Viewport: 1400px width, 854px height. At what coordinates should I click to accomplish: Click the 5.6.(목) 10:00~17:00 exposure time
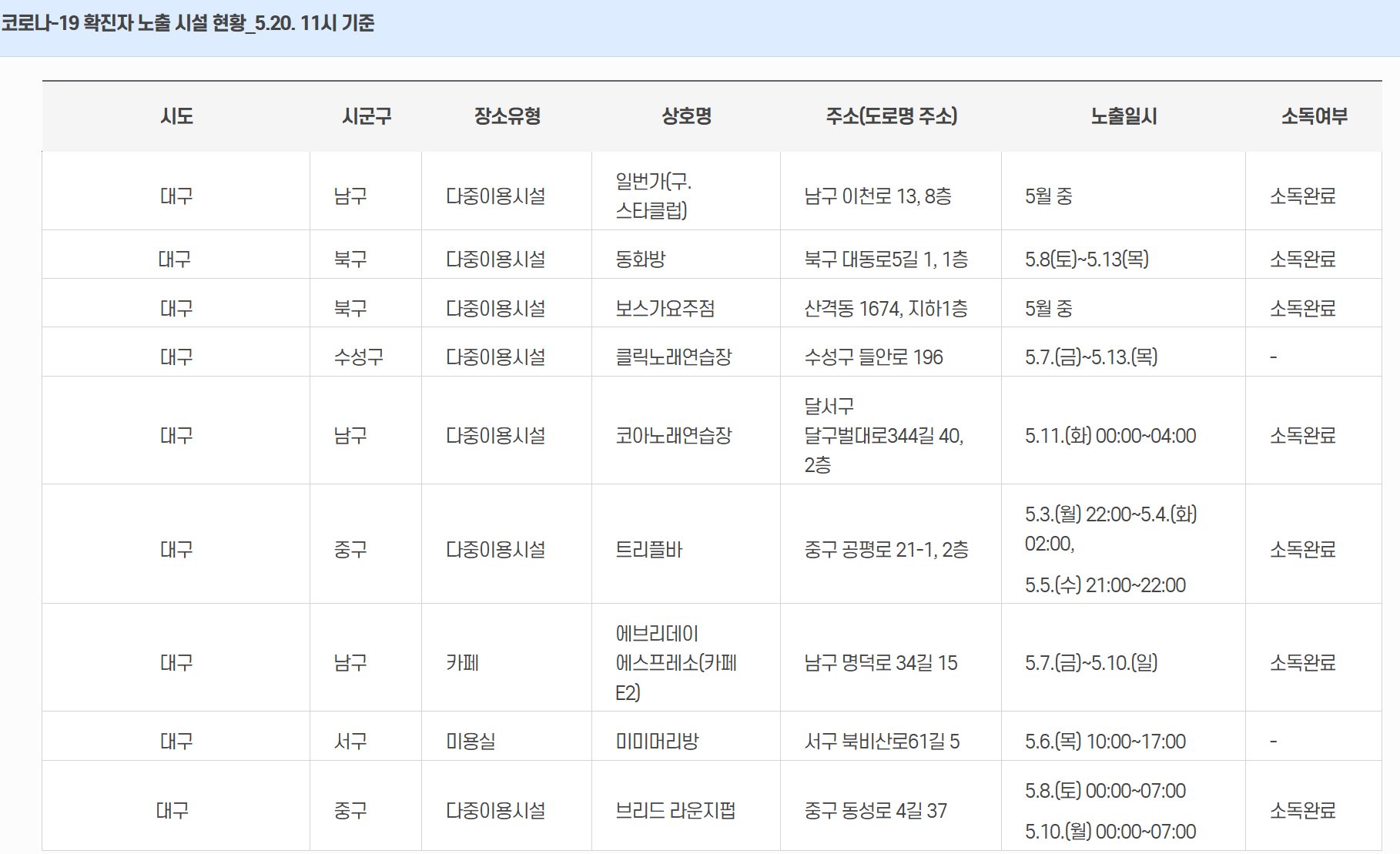tap(1104, 742)
